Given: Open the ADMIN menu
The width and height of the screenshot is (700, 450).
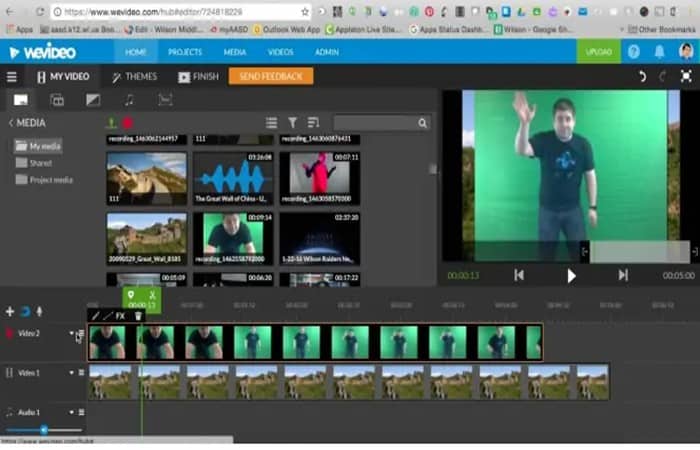Looking at the screenshot, I should click(x=327, y=52).
